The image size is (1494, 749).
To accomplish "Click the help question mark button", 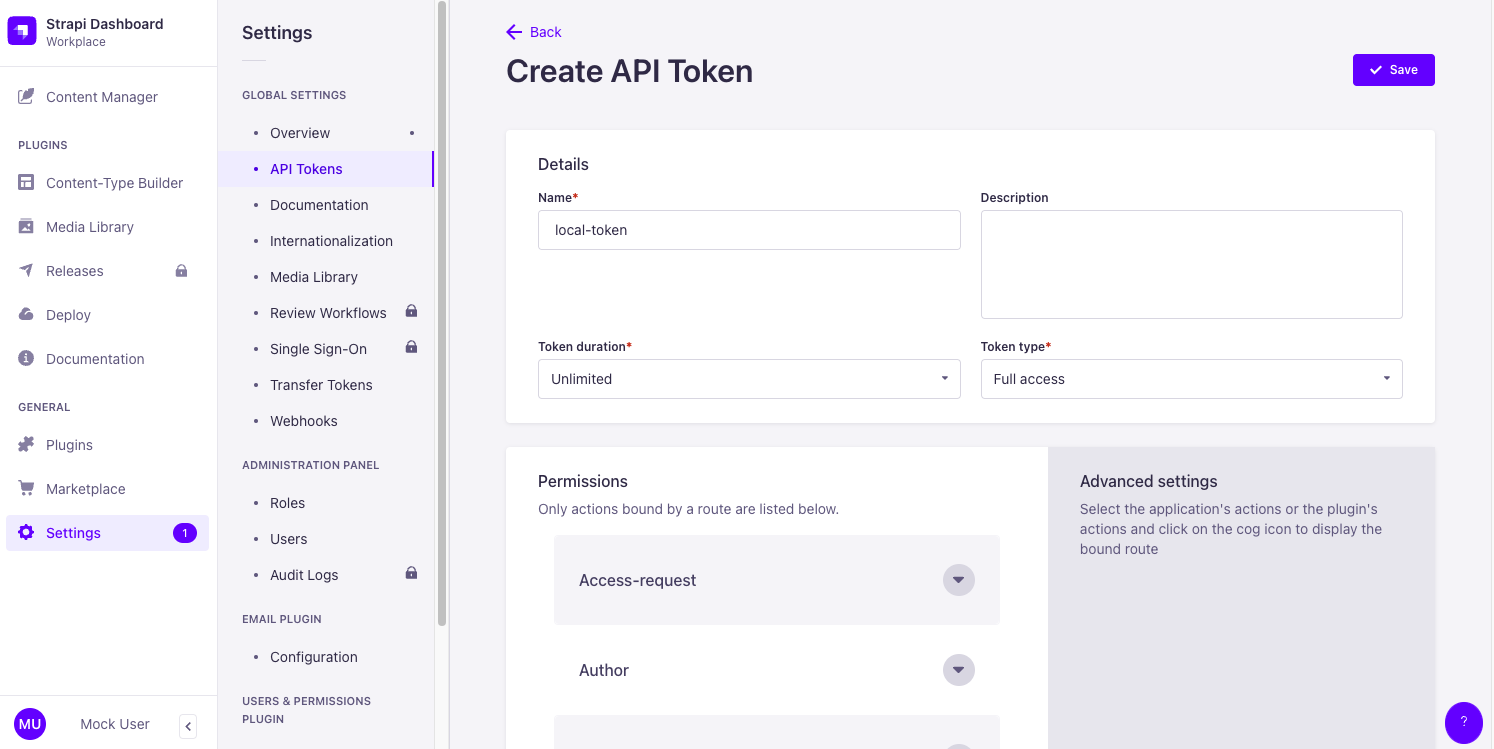I will point(1463,722).
